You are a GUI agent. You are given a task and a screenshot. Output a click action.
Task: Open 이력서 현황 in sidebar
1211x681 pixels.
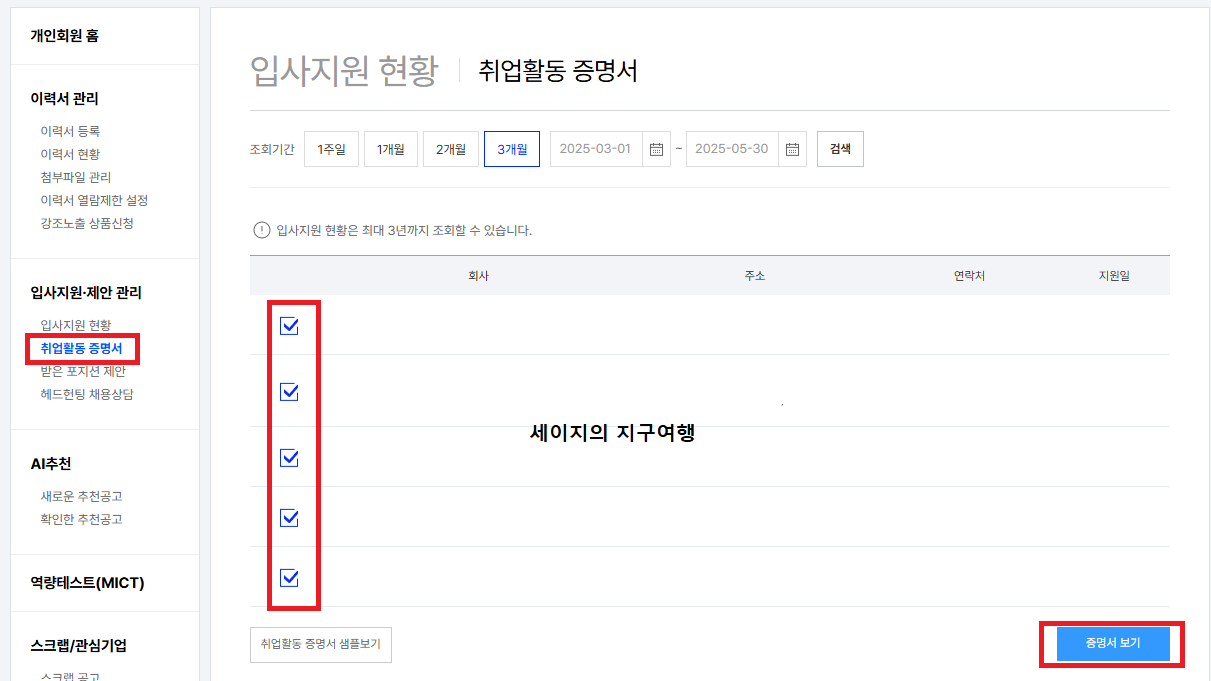pyautogui.click(x=70, y=154)
